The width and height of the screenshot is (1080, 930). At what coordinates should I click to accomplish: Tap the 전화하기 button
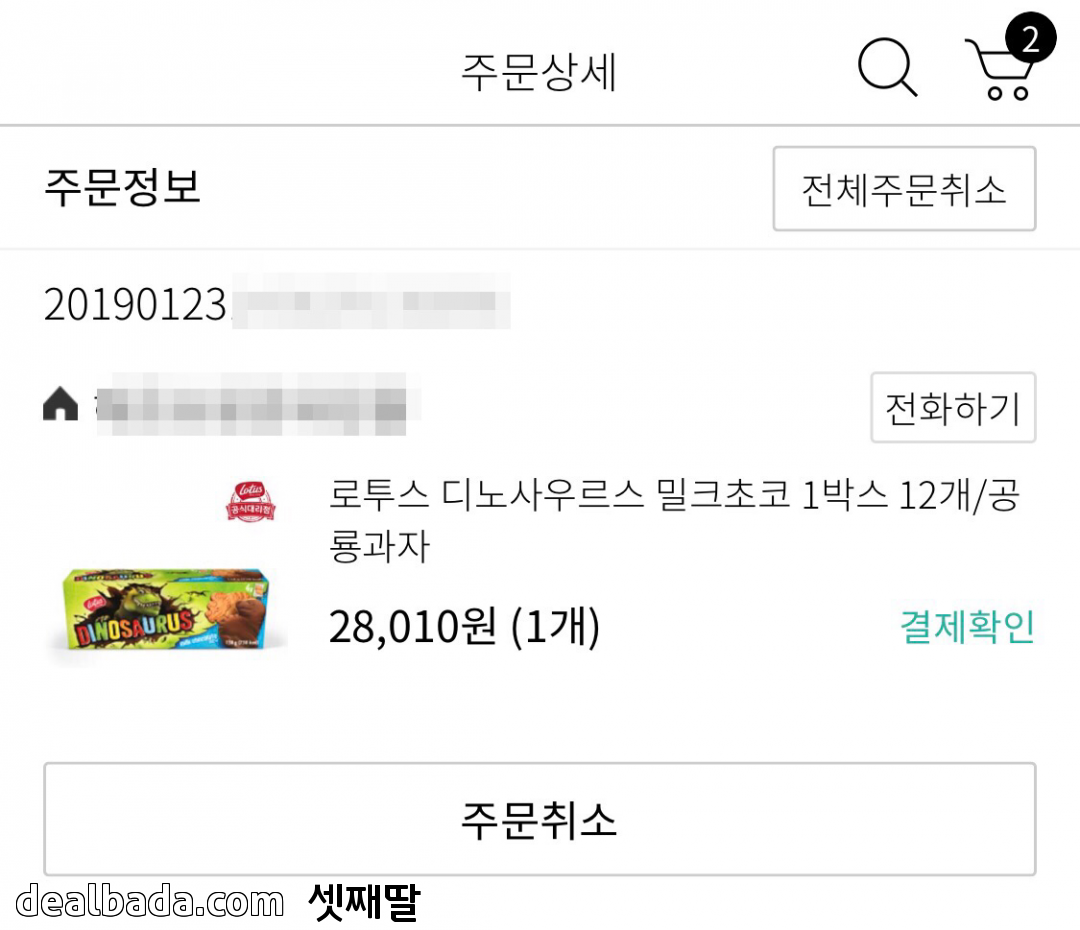pyautogui.click(x=952, y=407)
